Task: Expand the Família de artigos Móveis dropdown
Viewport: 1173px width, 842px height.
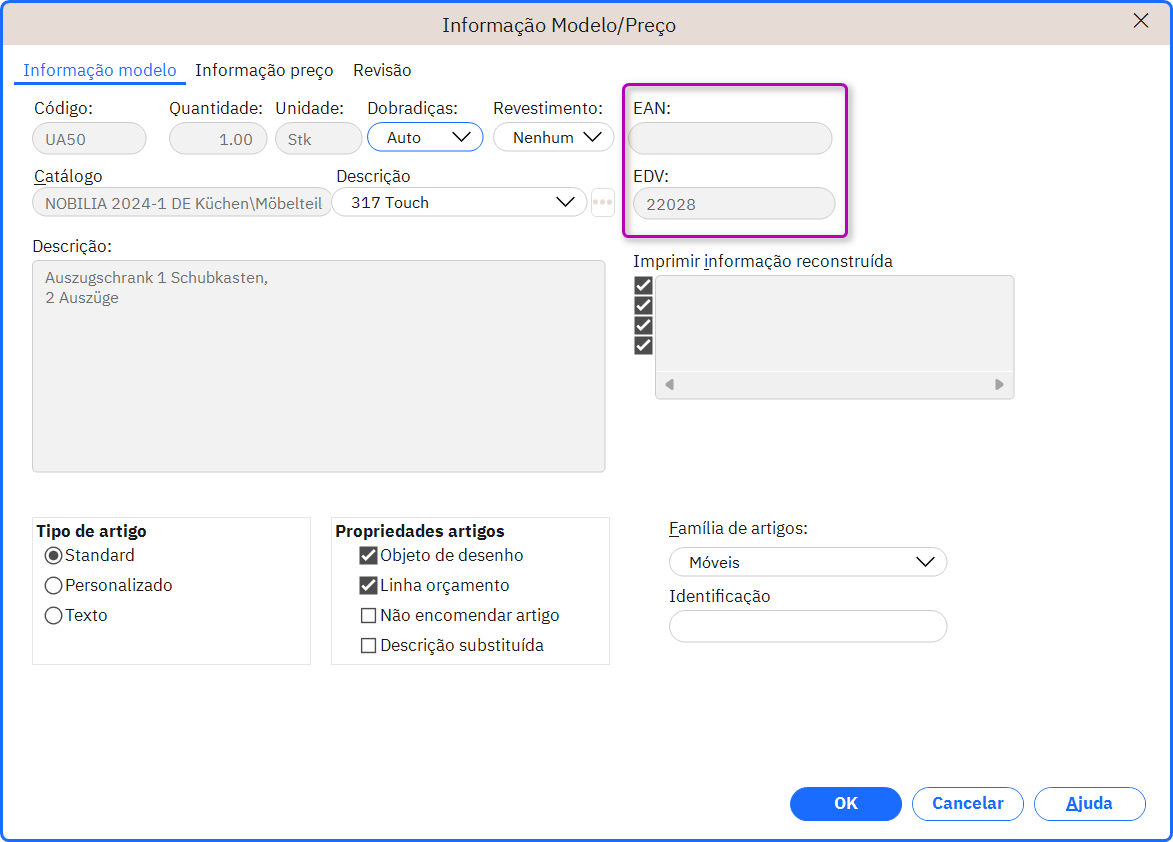Action: 808,562
